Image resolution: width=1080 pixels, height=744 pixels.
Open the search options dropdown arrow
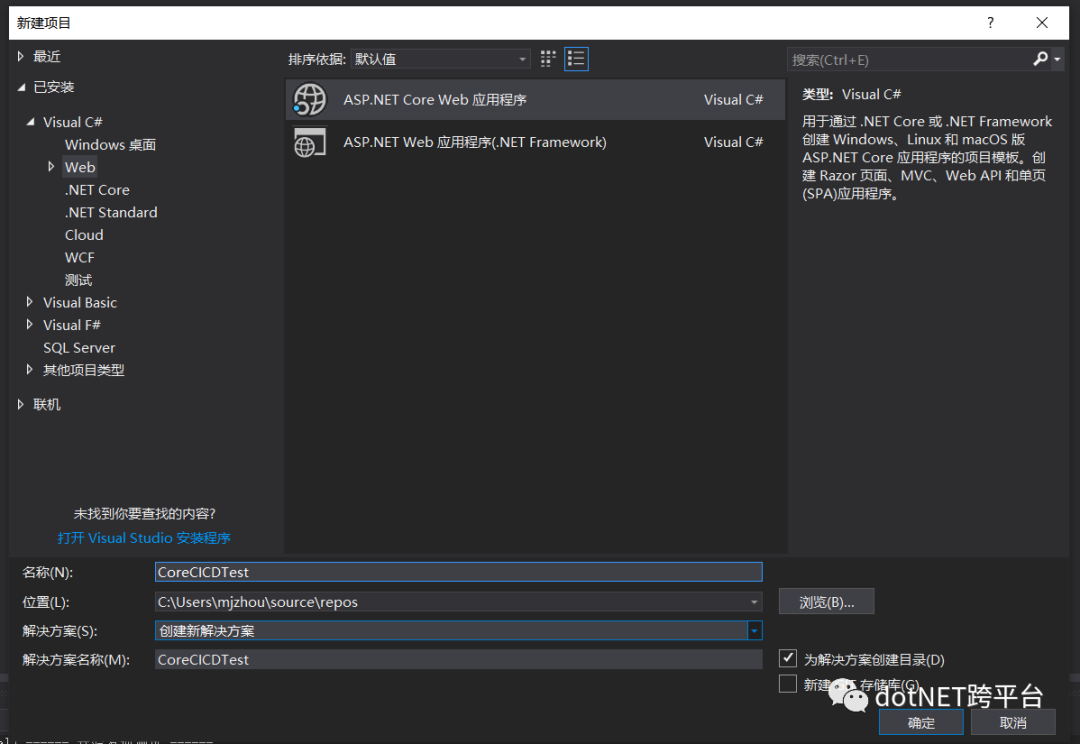pyautogui.click(x=1057, y=60)
